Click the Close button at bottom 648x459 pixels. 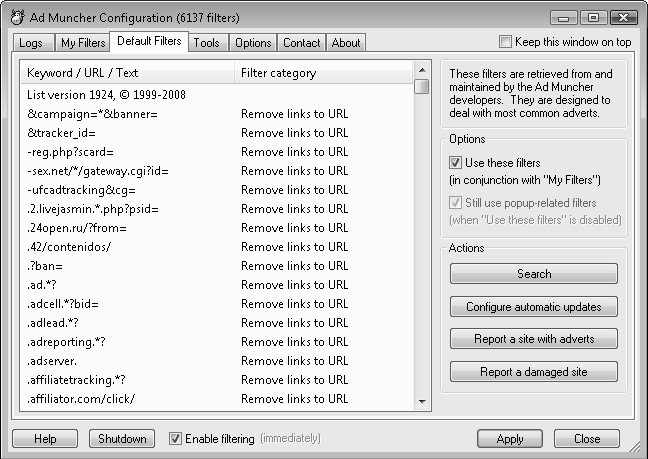coord(587,438)
